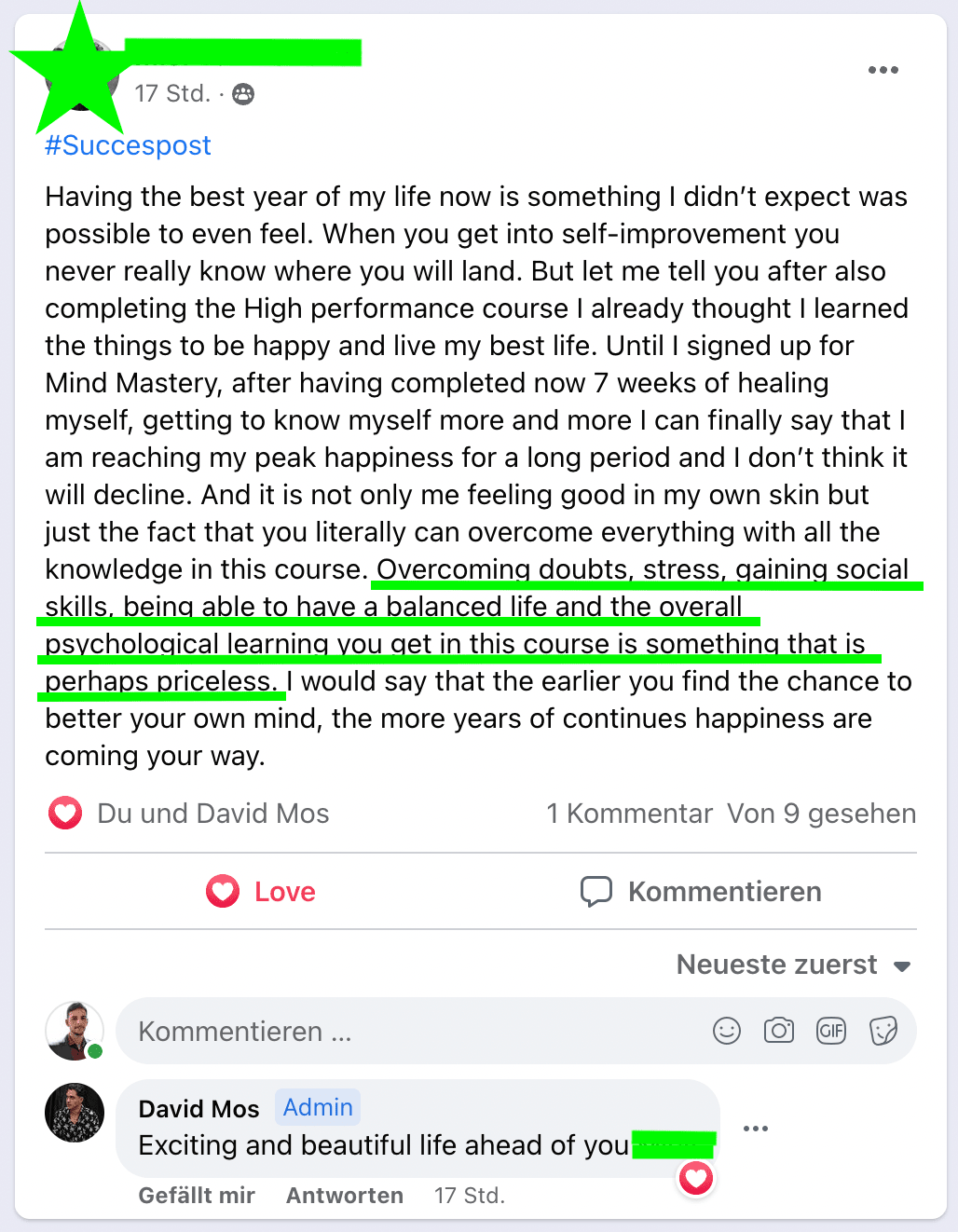Attach a photo using the camera icon

779,1030
